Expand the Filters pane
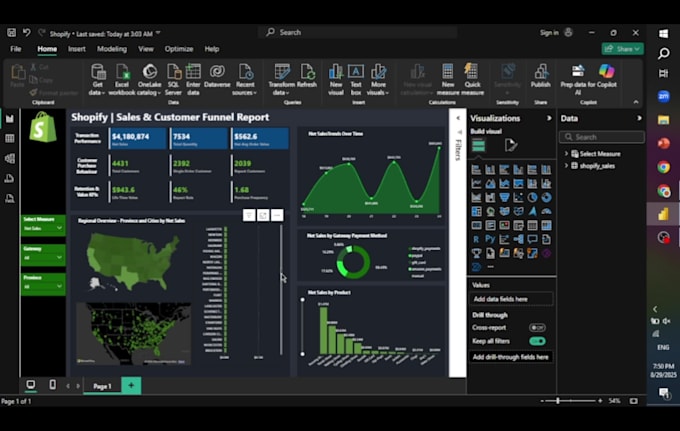 click(x=458, y=118)
